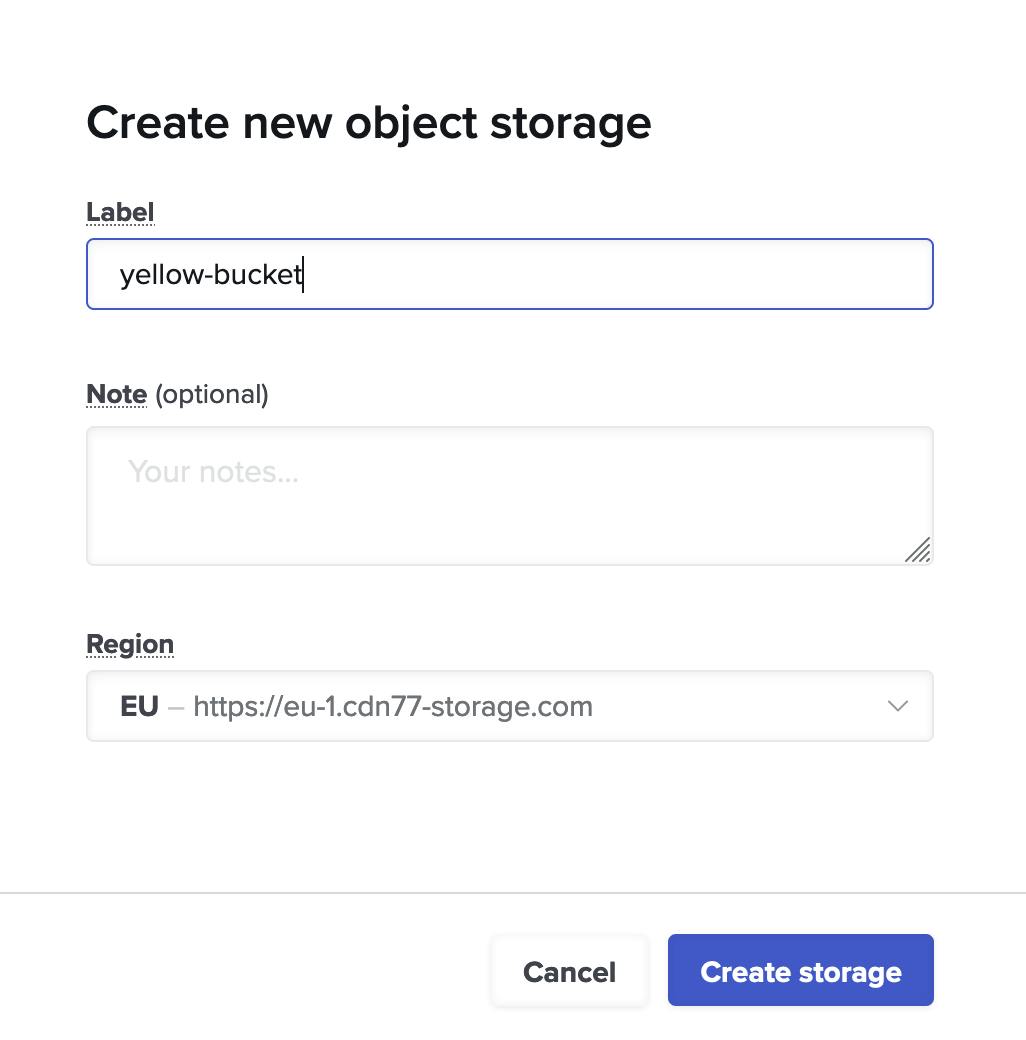The image size is (1026, 1040).
Task: Click the Label input with yellow-bucket
Action: tap(509, 274)
